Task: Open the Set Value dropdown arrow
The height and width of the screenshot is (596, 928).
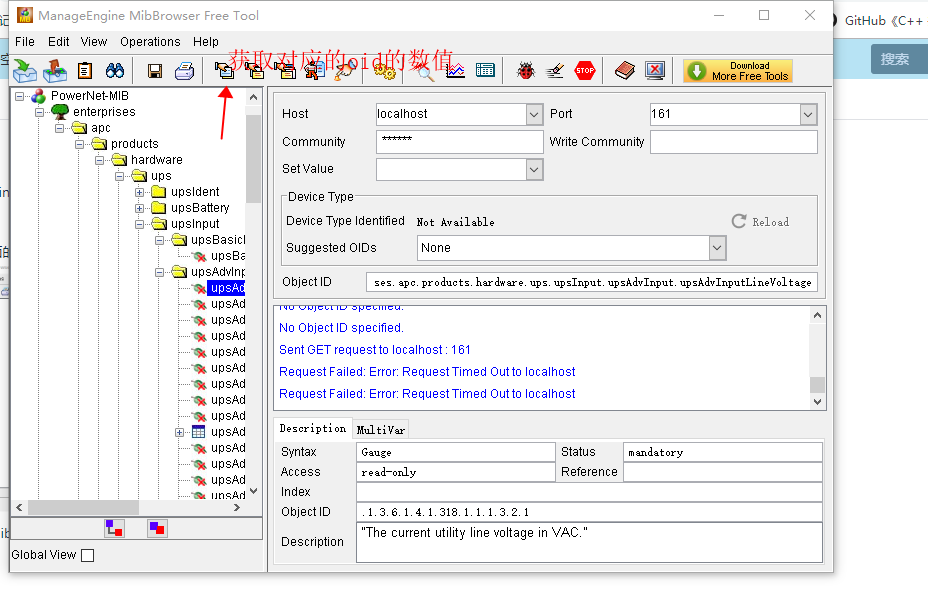Action: coord(534,170)
